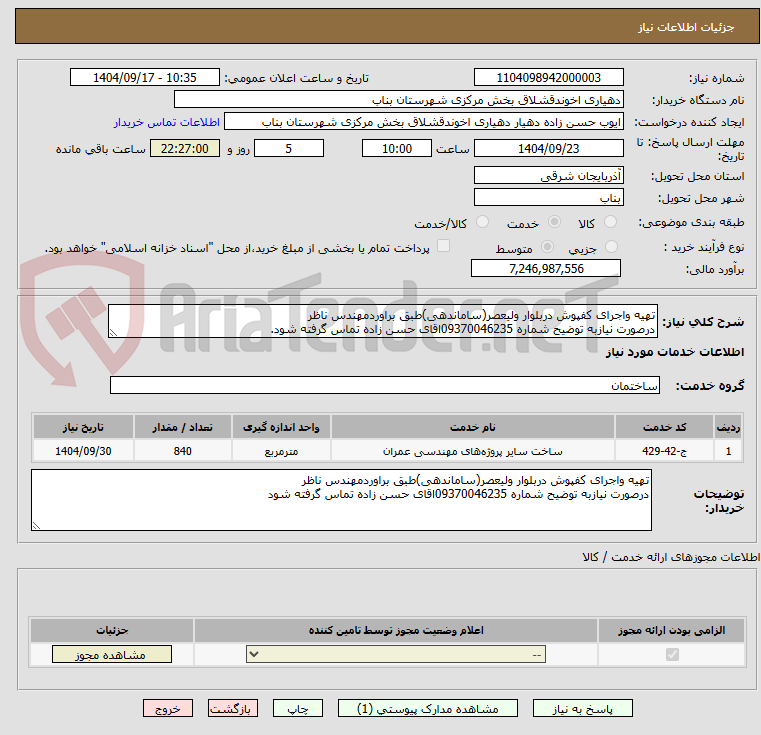
Task: Click the unit cell مترمربع
Action: pos(281,451)
